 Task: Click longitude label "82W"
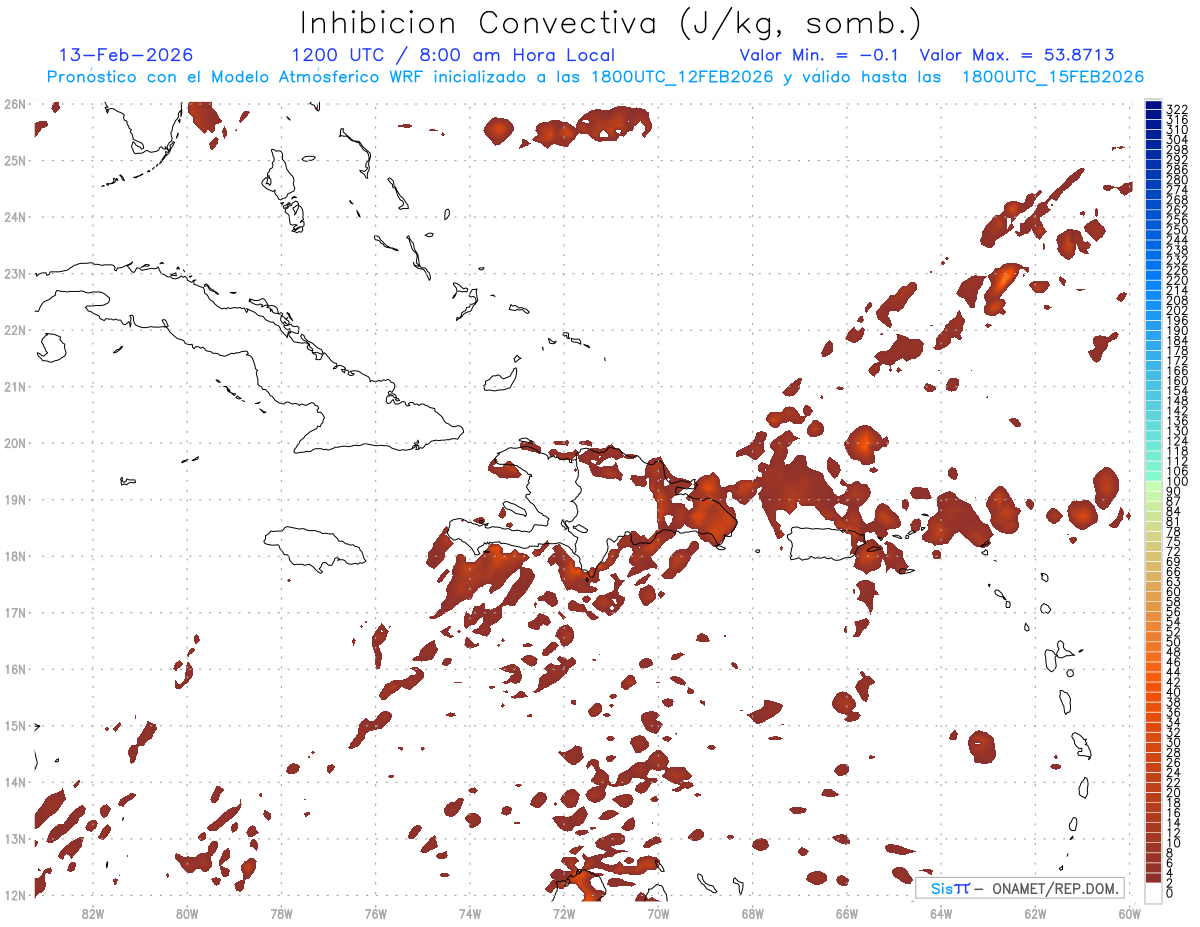click(x=92, y=913)
